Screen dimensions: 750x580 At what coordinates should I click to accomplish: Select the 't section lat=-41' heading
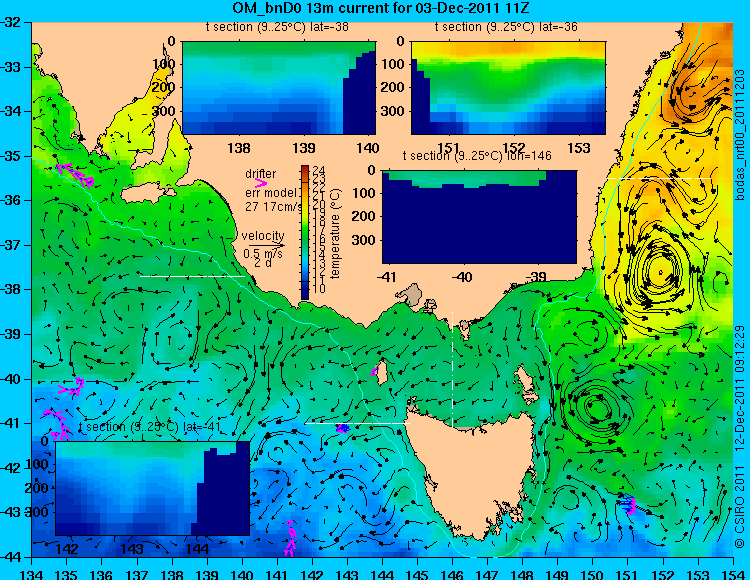click(x=150, y=427)
